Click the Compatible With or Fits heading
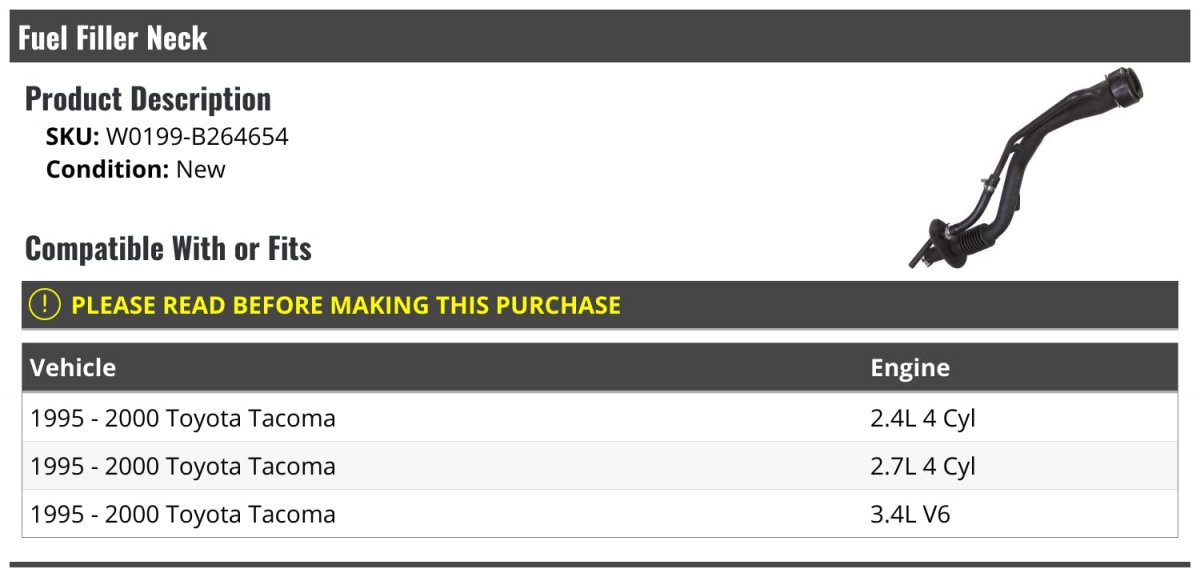Image resolution: width=1200 pixels, height=577 pixels. [168, 248]
